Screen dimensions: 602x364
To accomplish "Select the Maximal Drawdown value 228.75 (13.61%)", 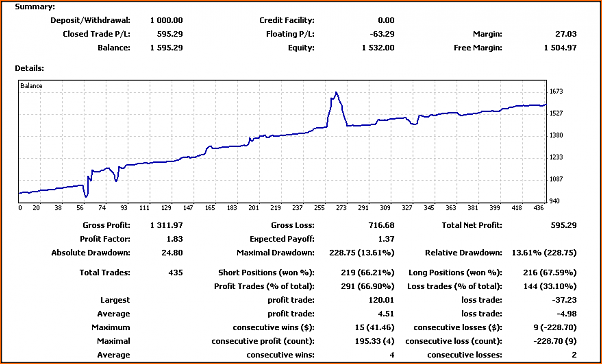I will [x=362, y=253].
